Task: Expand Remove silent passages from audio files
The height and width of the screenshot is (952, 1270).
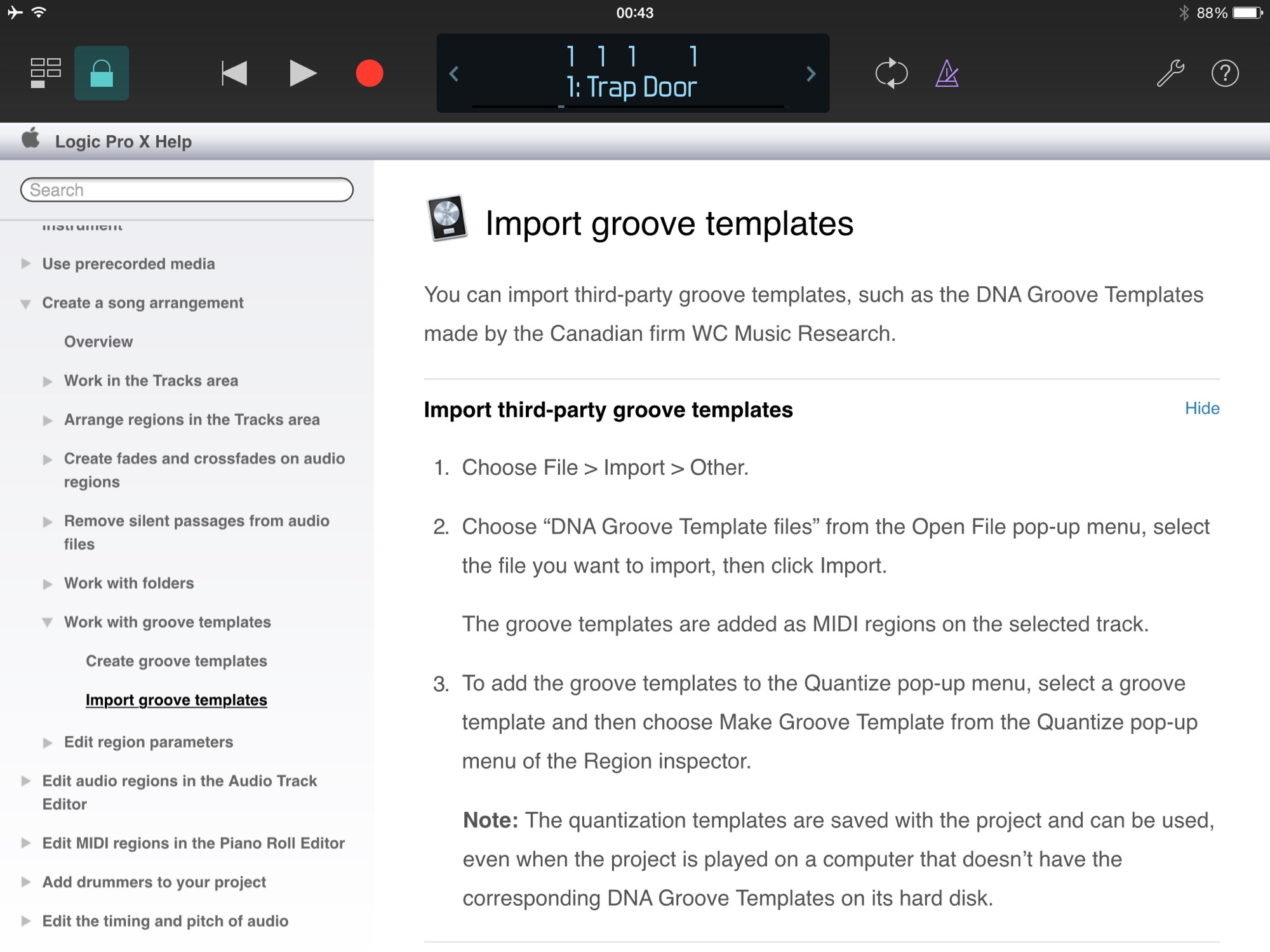Action: (x=48, y=522)
